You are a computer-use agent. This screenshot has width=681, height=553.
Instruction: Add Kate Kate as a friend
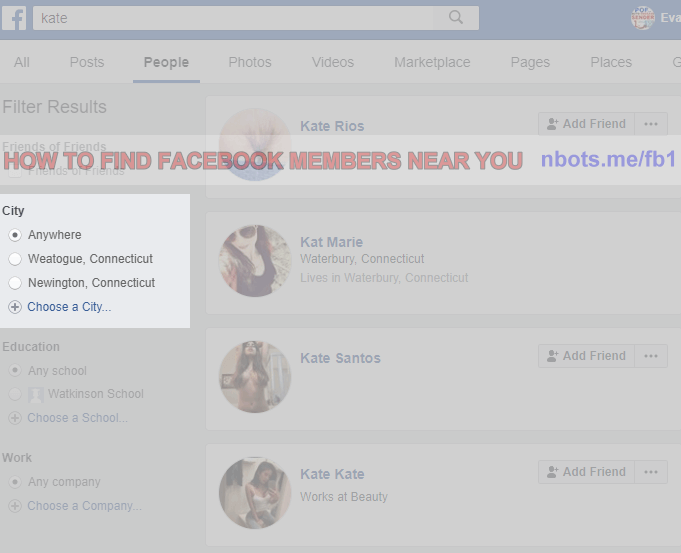coord(586,472)
